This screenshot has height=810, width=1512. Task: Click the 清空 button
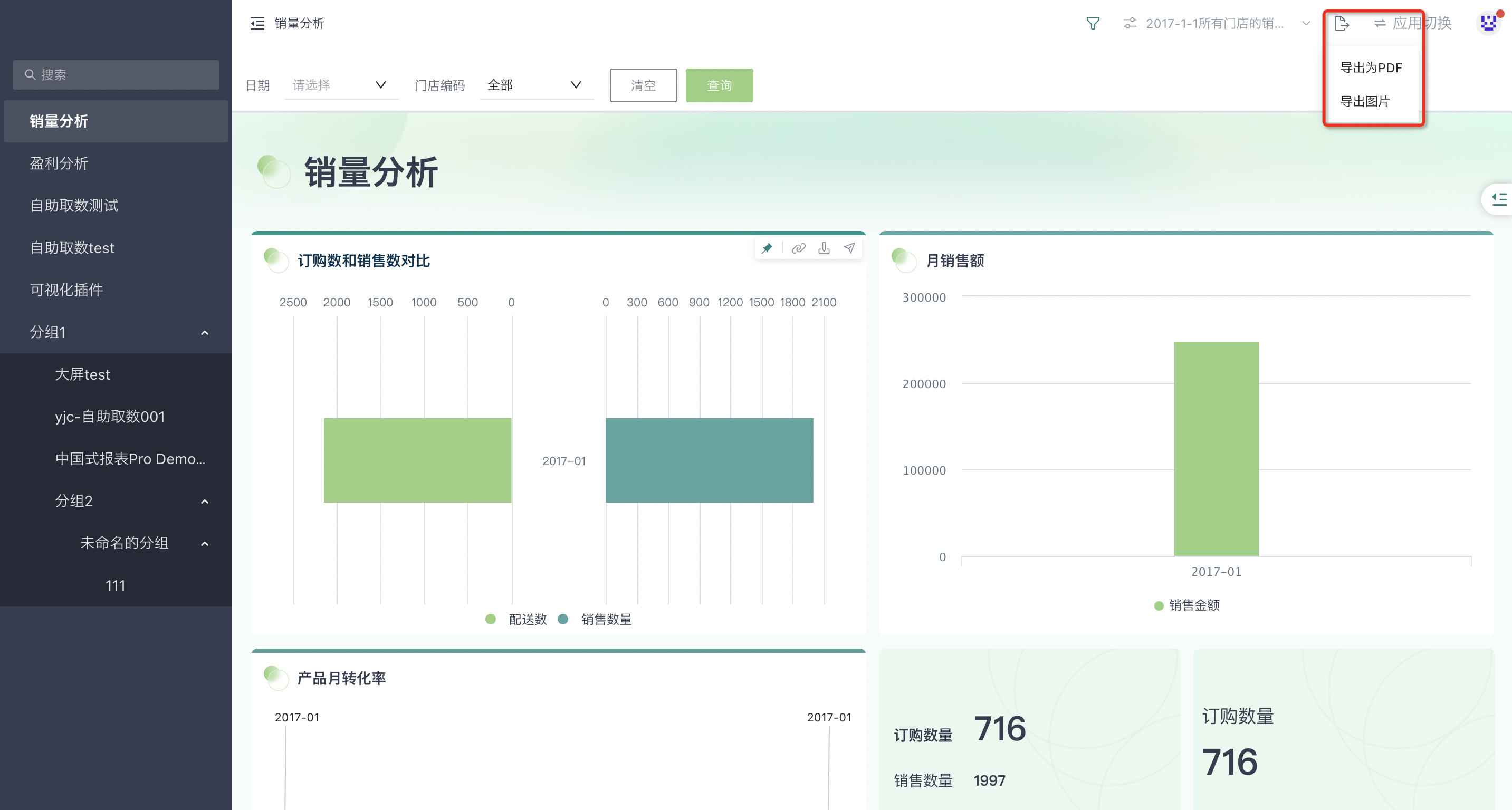[643, 85]
